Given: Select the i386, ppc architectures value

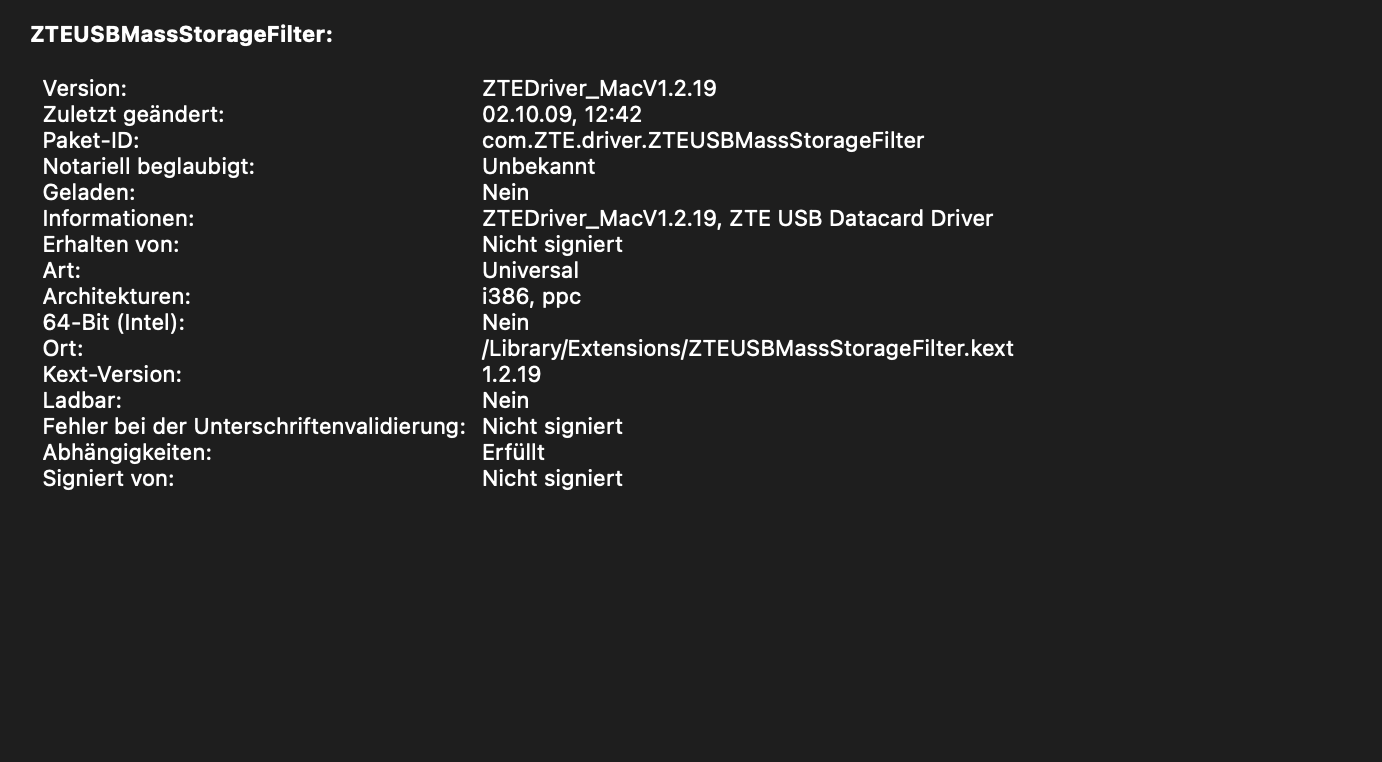Looking at the screenshot, I should pyautogui.click(x=531, y=296).
